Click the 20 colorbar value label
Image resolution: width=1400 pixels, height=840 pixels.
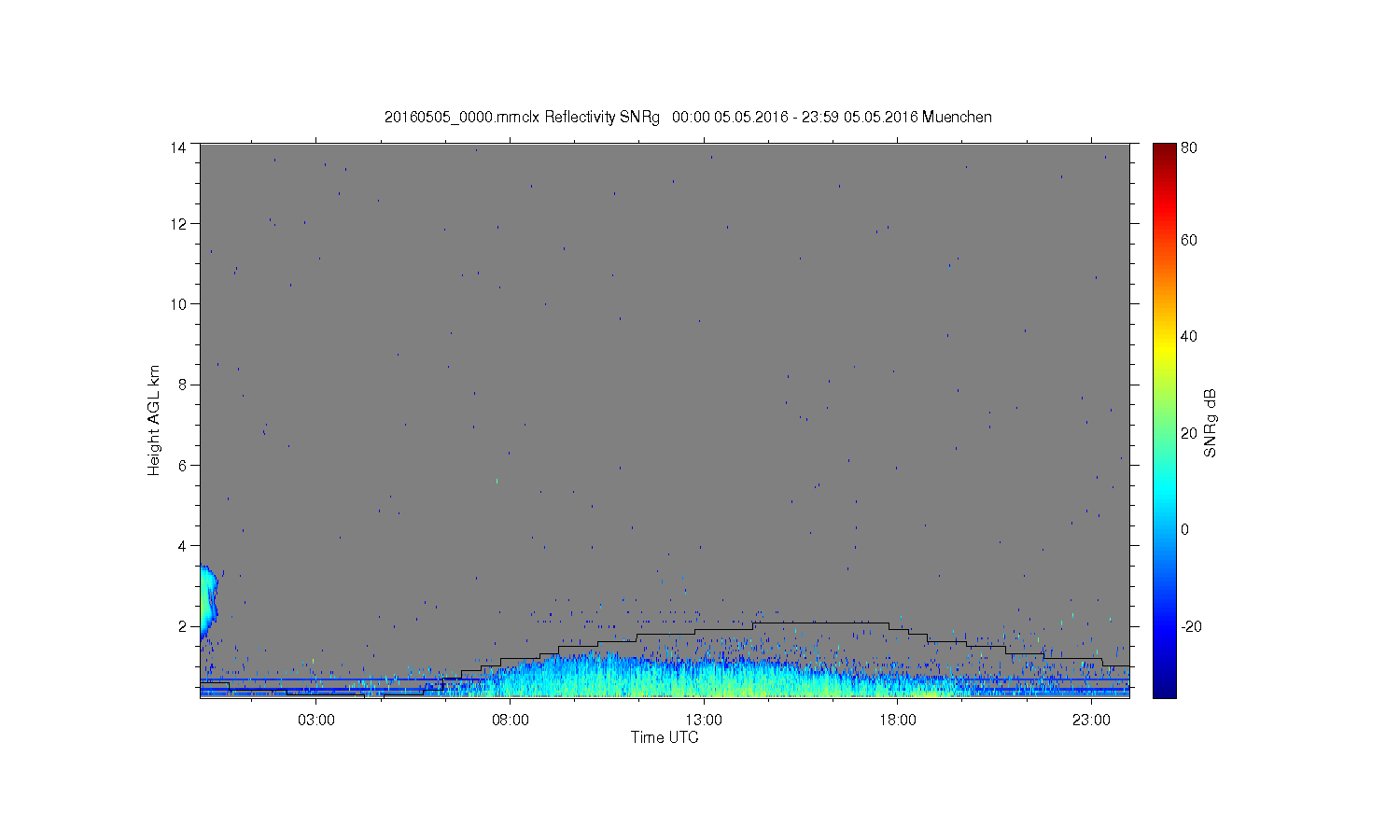1189,433
